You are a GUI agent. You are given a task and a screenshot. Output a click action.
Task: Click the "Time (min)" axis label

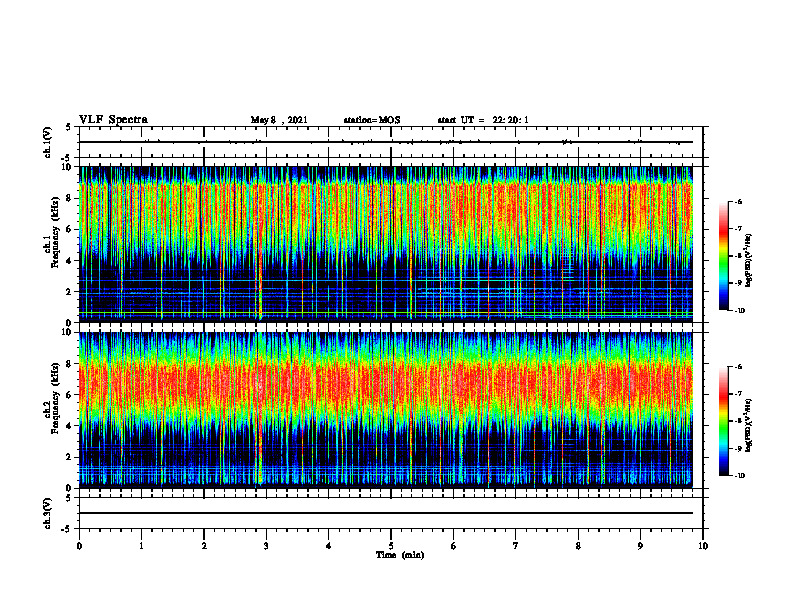(400, 555)
